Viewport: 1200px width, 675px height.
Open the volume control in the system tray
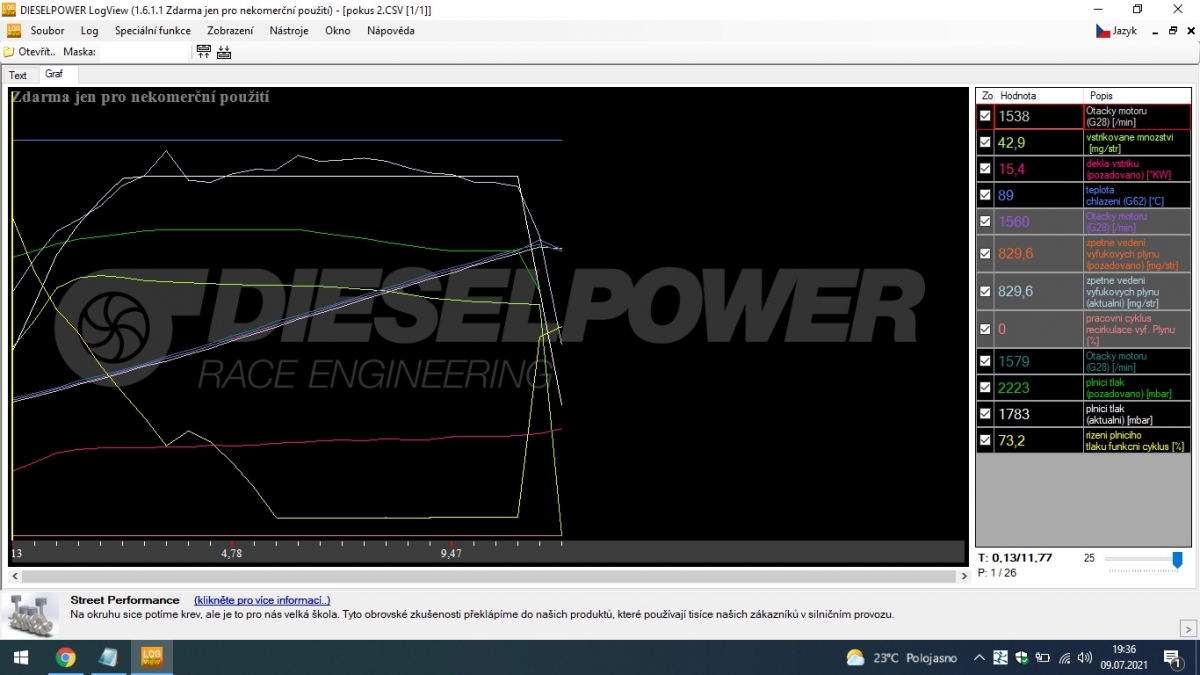coord(1086,658)
